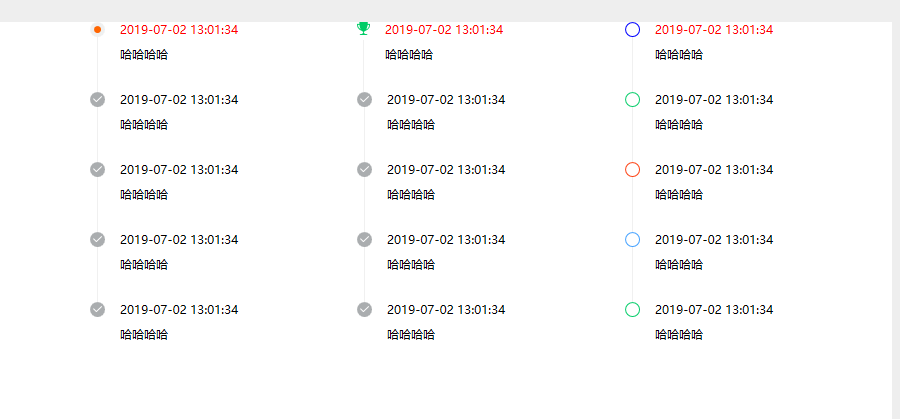Click the last gray checkmark in middle timeline

(364, 309)
